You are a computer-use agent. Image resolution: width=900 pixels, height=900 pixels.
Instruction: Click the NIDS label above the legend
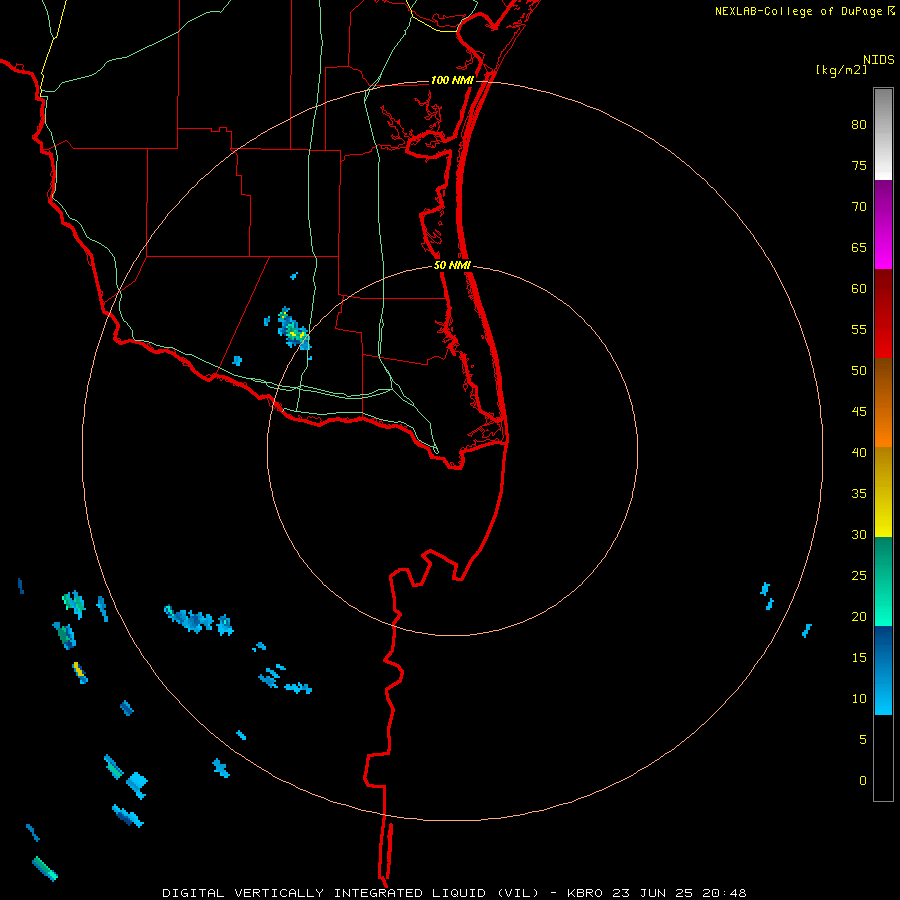coord(878,59)
